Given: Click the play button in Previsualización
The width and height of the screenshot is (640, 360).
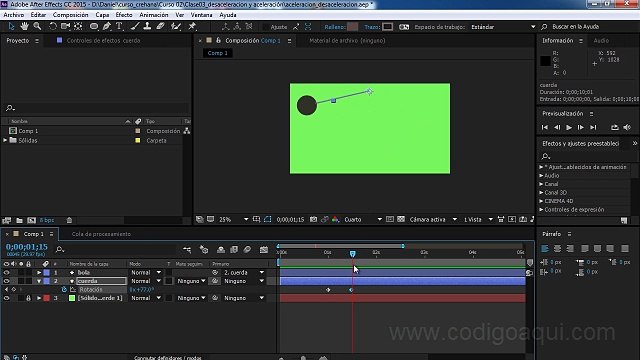Looking at the screenshot, I should (569, 127).
